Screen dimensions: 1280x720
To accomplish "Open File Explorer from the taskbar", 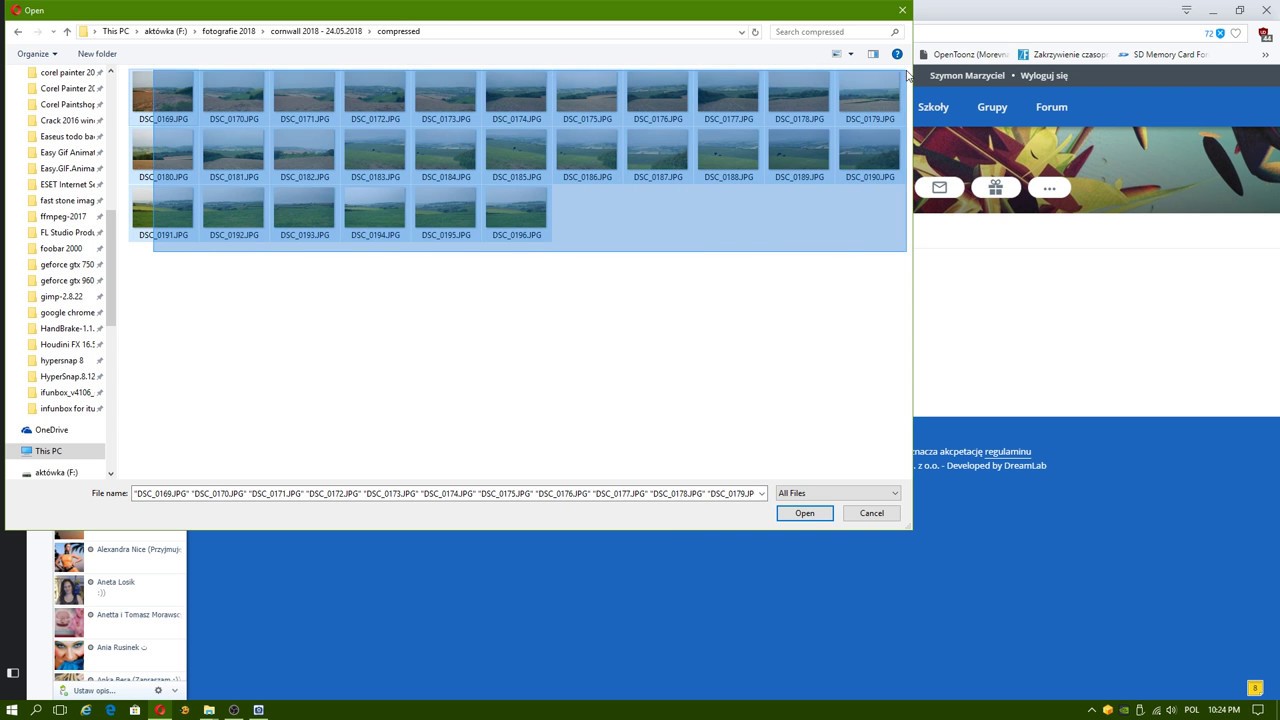I will pyautogui.click(x=209, y=710).
